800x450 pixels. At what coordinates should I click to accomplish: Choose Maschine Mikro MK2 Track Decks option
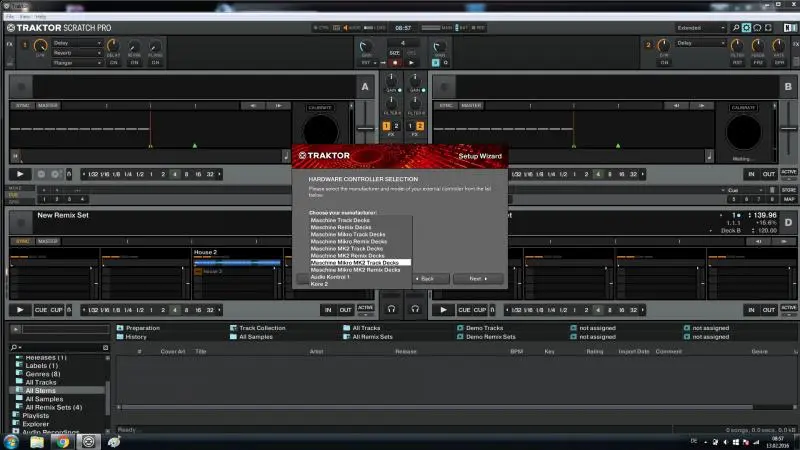[x=354, y=263]
